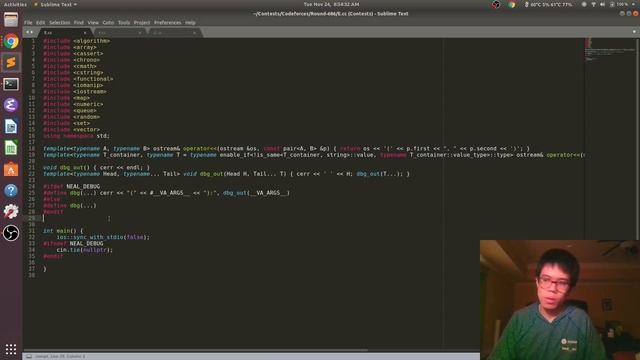Open the Files icon in the dock
This screenshot has height=360, width=640.
[x=11, y=20]
